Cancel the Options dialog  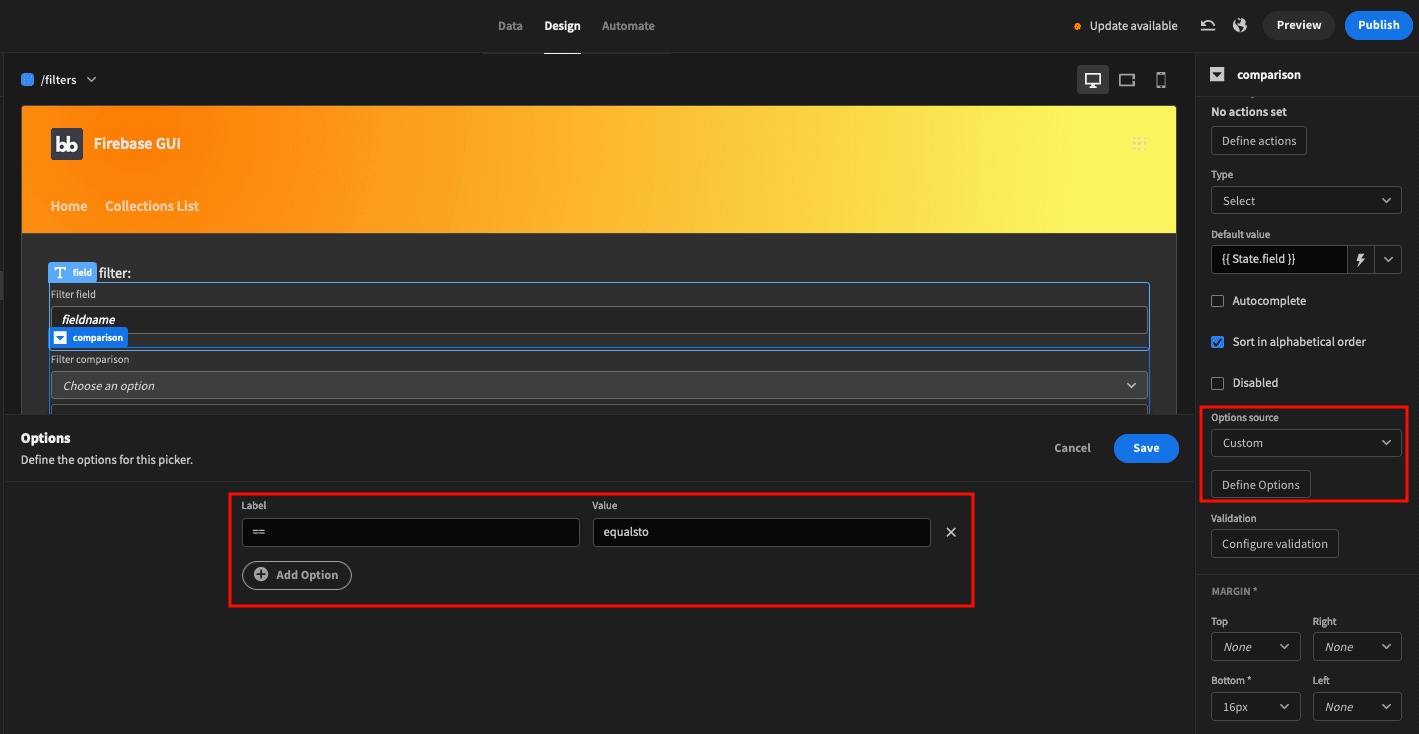tap(1072, 448)
